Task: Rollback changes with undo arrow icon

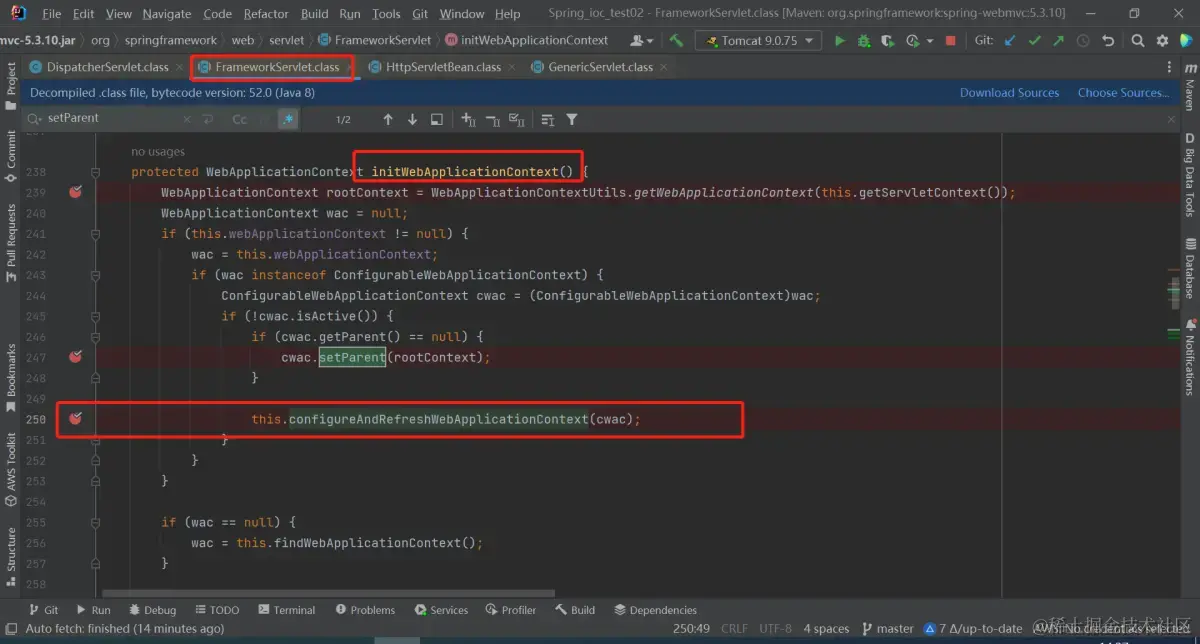Action: click(1107, 41)
